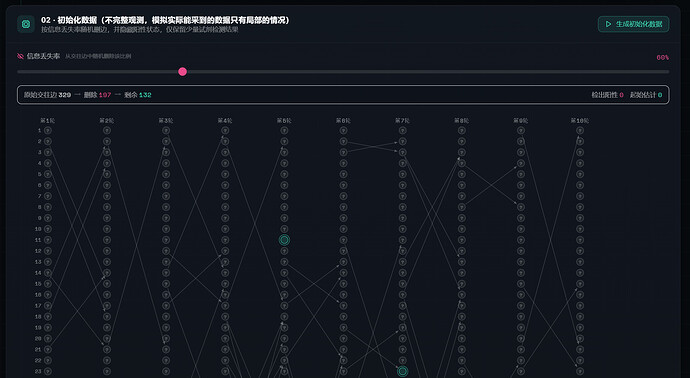Click 第7轮 column header
The width and height of the screenshot is (690, 378).
click(402, 121)
